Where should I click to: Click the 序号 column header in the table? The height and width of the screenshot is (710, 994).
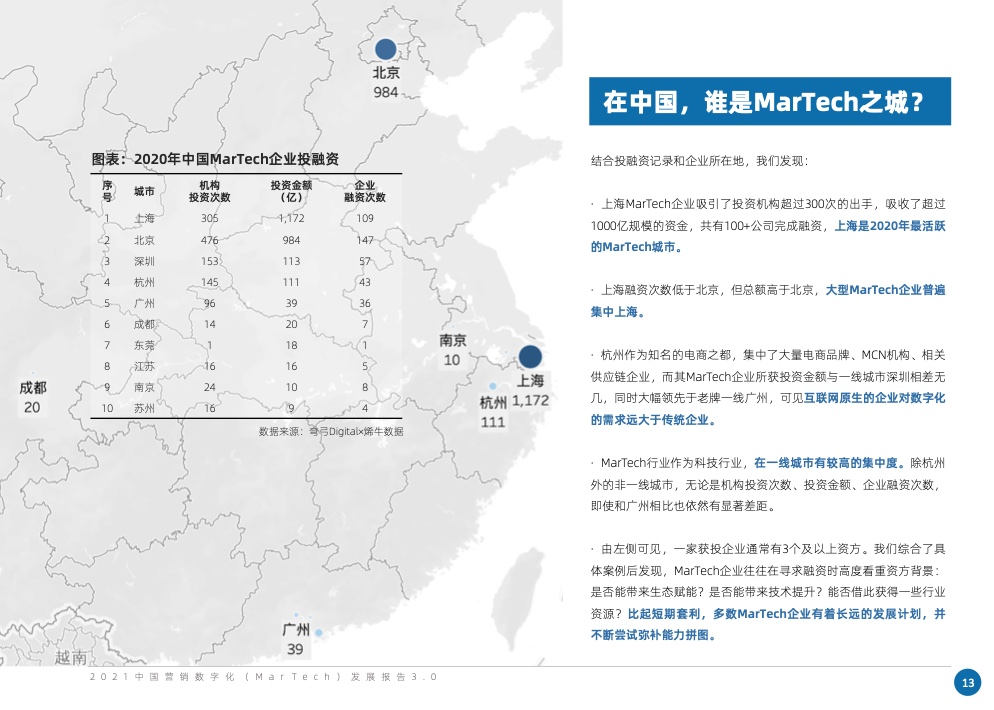[107, 191]
